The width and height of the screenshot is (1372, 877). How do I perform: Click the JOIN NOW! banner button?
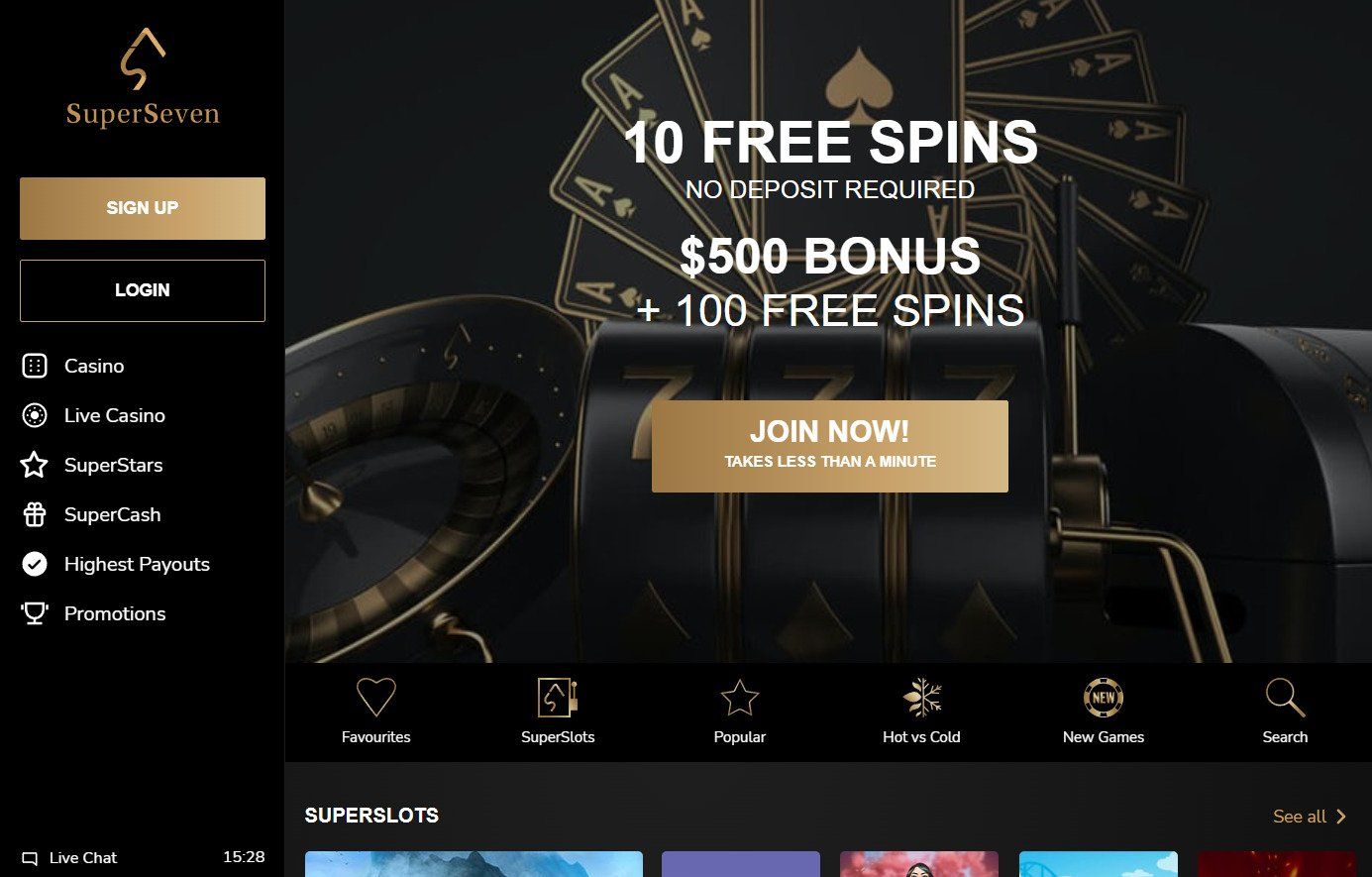point(830,446)
